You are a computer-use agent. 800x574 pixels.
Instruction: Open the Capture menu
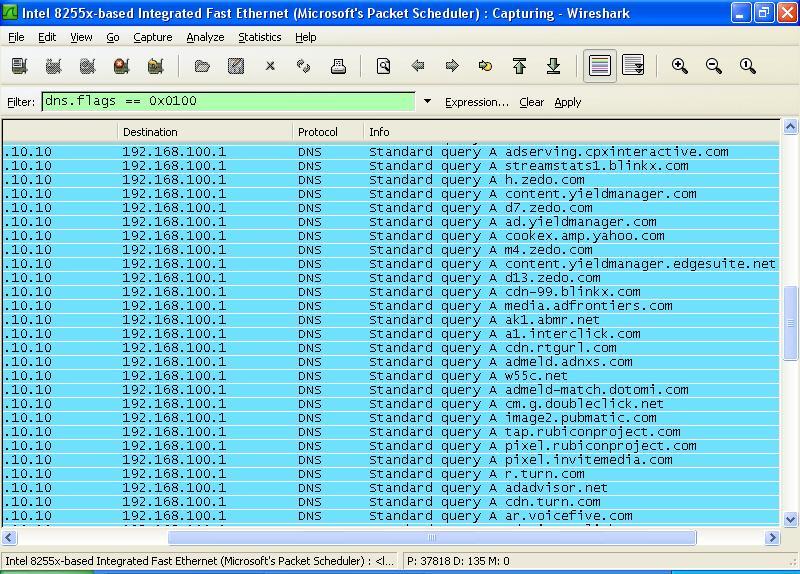click(153, 37)
